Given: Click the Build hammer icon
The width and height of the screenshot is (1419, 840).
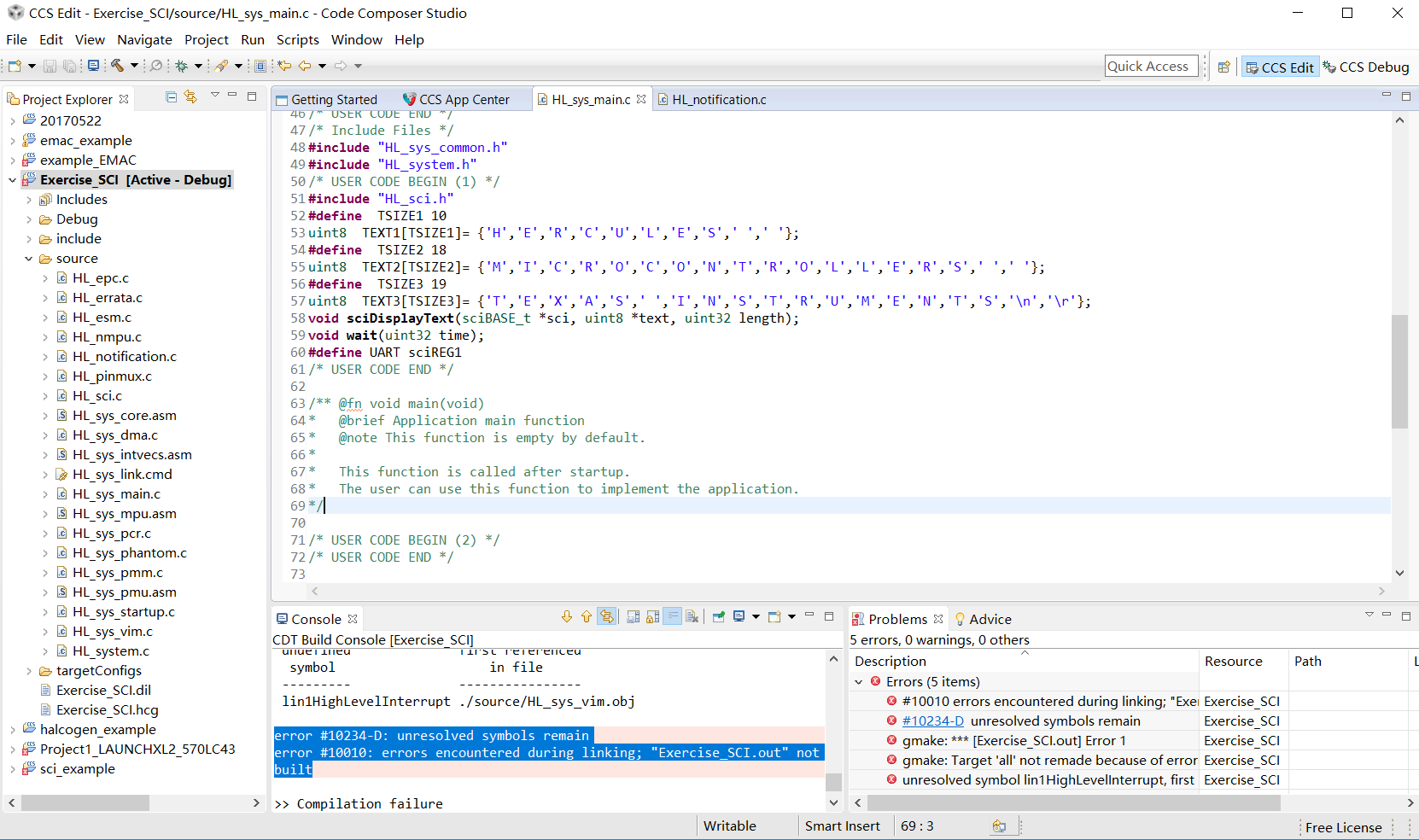Looking at the screenshot, I should [117, 66].
